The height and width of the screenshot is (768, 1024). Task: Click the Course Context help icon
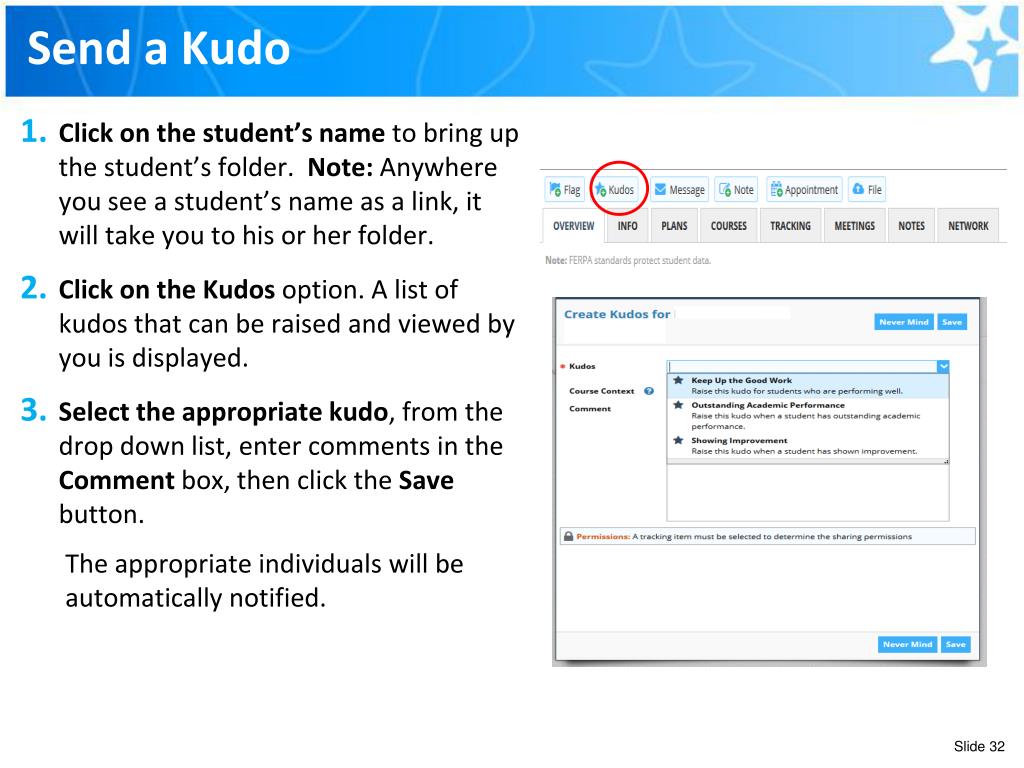(x=648, y=391)
